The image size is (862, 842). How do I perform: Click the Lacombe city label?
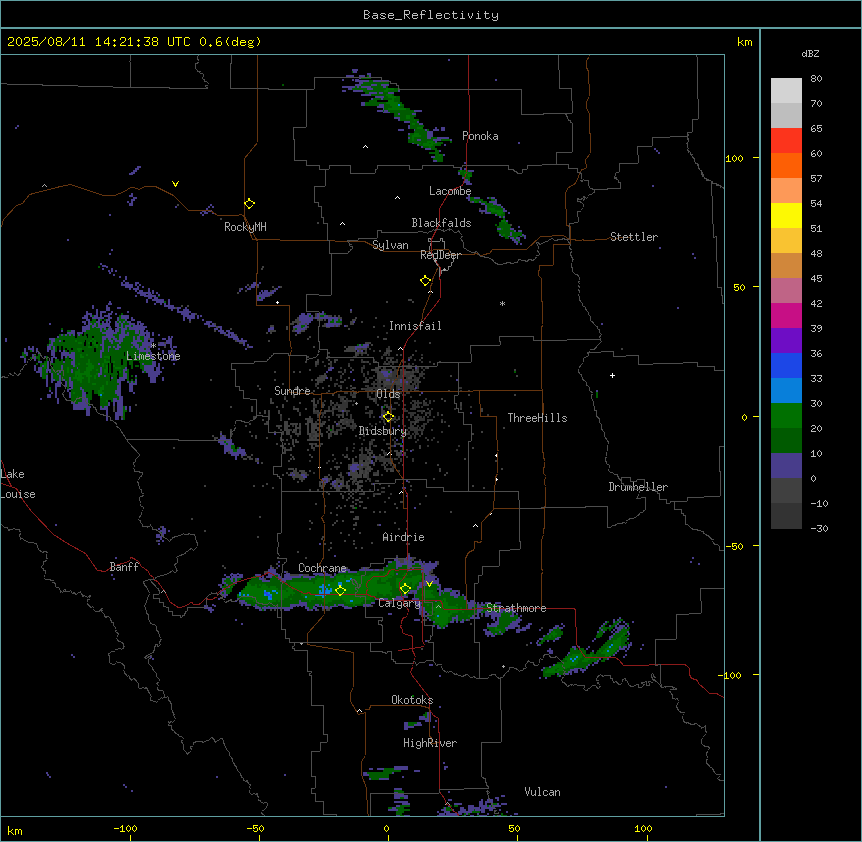450,191
